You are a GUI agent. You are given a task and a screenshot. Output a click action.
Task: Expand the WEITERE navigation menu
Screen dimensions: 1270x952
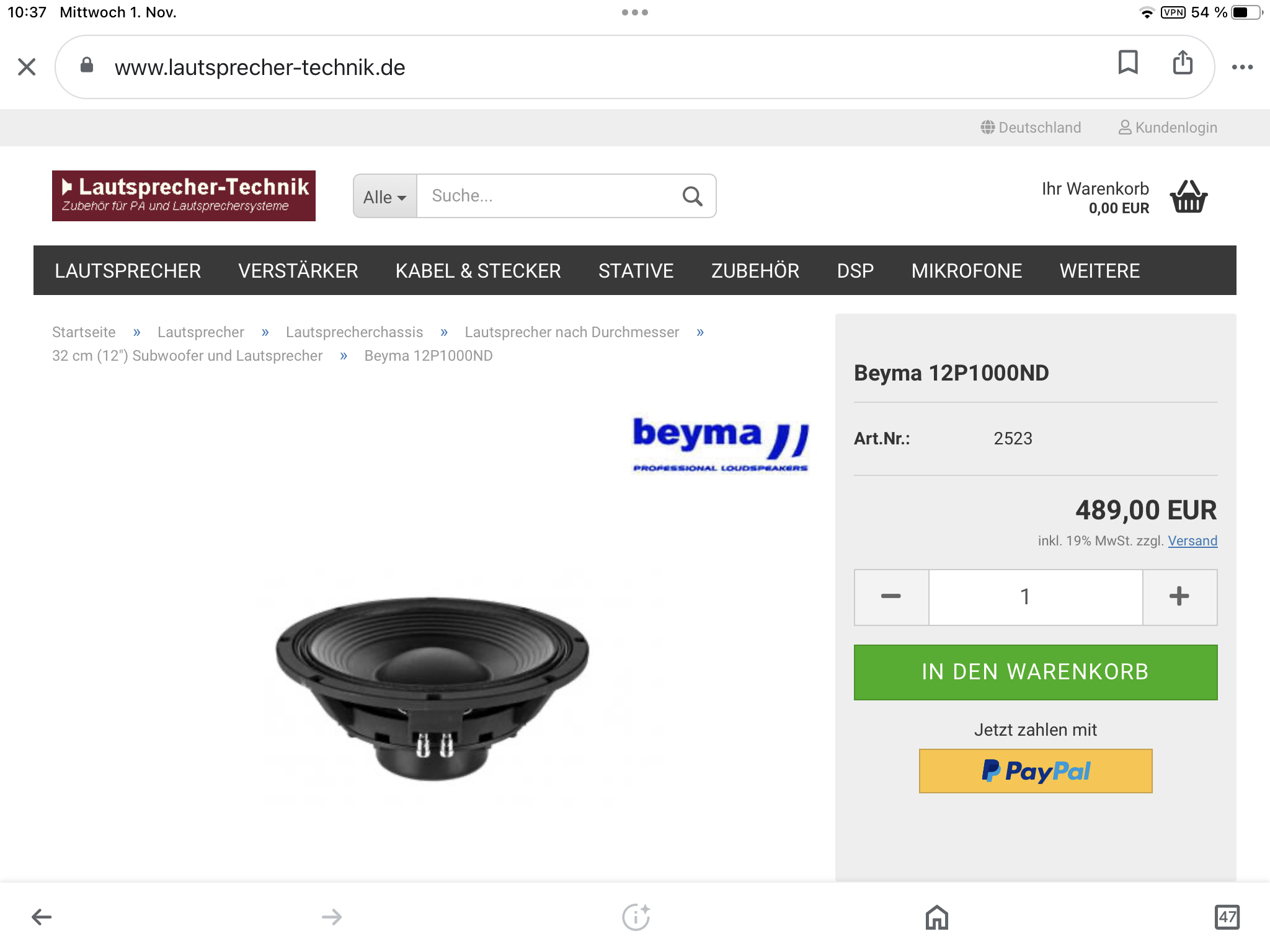pyautogui.click(x=1099, y=271)
